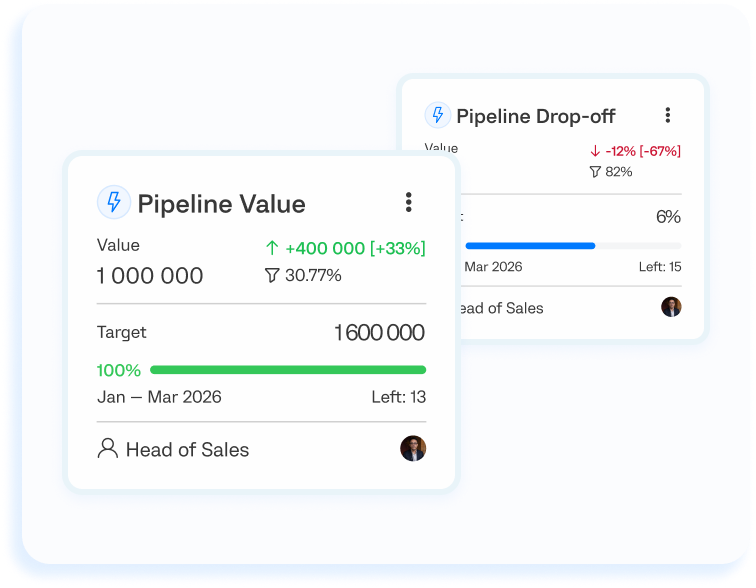The height and width of the screenshot is (588, 756).
Task: Click the Target label on Pipeline Value
Action: click(x=122, y=333)
